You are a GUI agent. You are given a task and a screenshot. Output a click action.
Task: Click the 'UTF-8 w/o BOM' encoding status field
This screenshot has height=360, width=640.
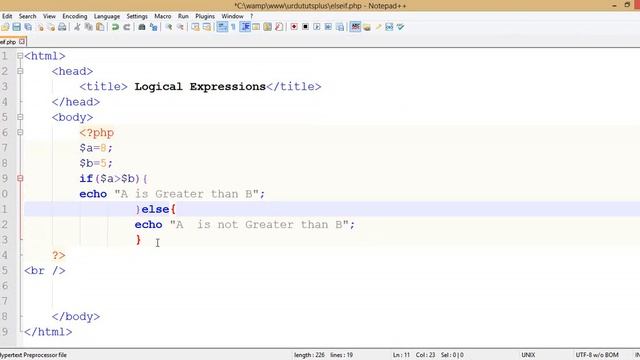point(597,355)
